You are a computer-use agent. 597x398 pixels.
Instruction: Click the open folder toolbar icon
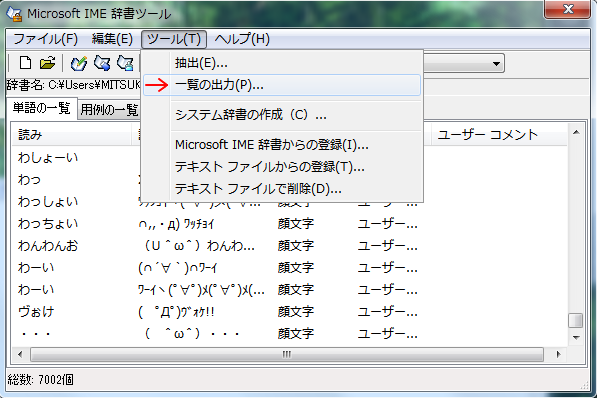pyautogui.click(x=48, y=63)
